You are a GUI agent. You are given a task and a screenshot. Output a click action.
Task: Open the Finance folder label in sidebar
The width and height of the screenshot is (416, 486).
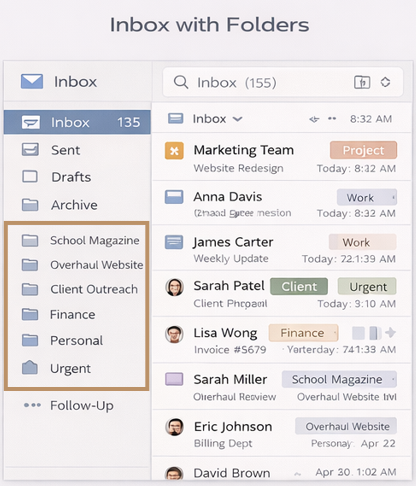click(x=73, y=314)
